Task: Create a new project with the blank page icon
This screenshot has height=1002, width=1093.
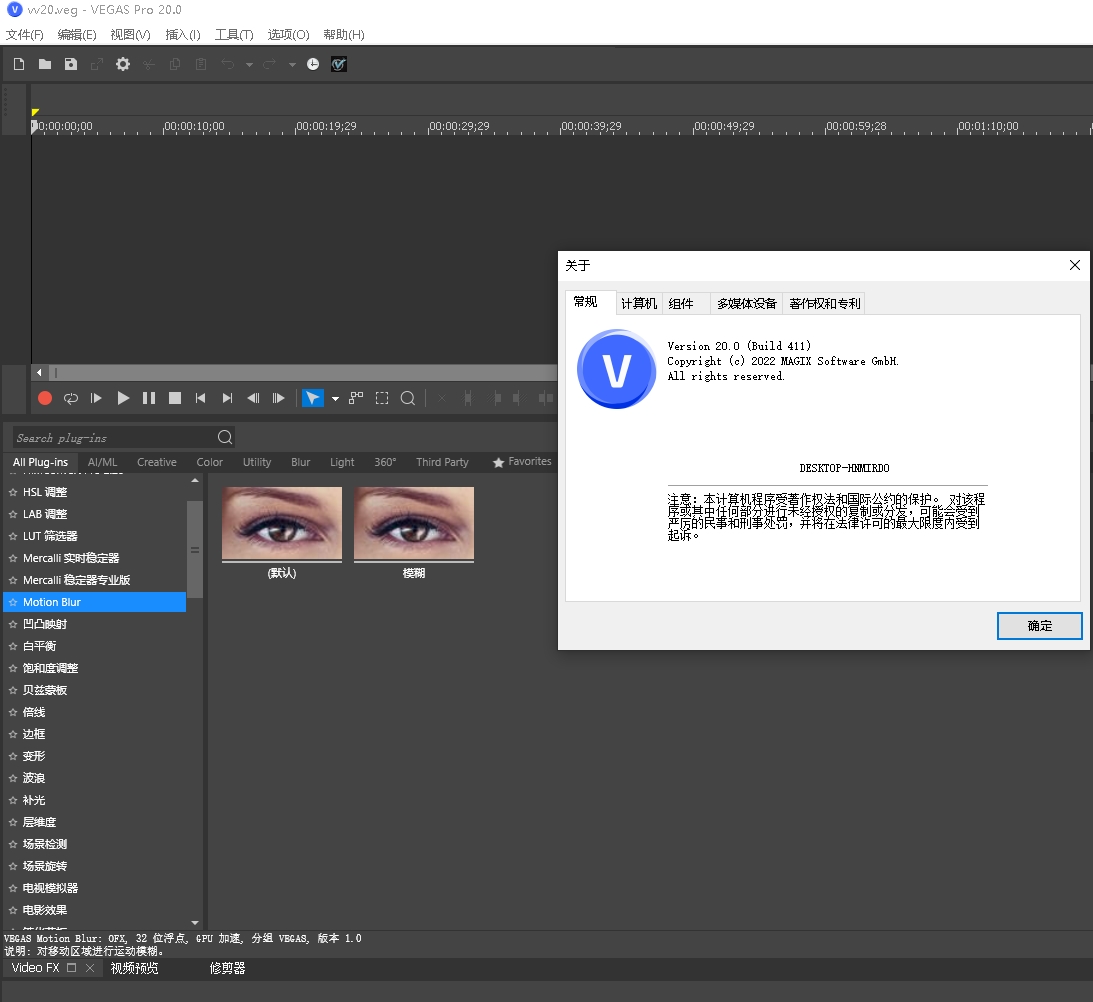Action: [19, 64]
